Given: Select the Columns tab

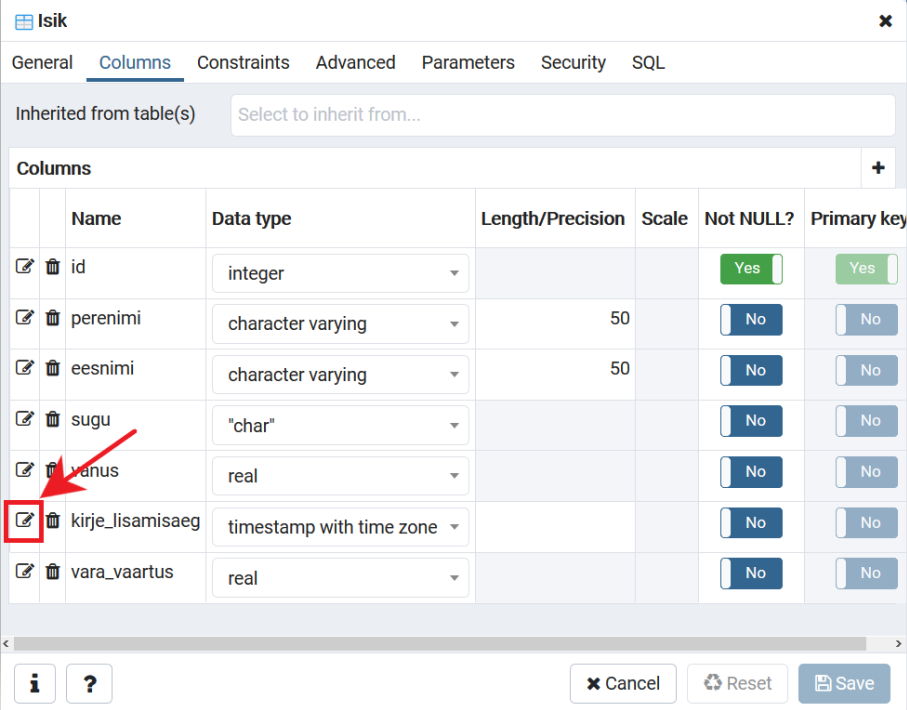Looking at the screenshot, I should pyautogui.click(x=135, y=62).
